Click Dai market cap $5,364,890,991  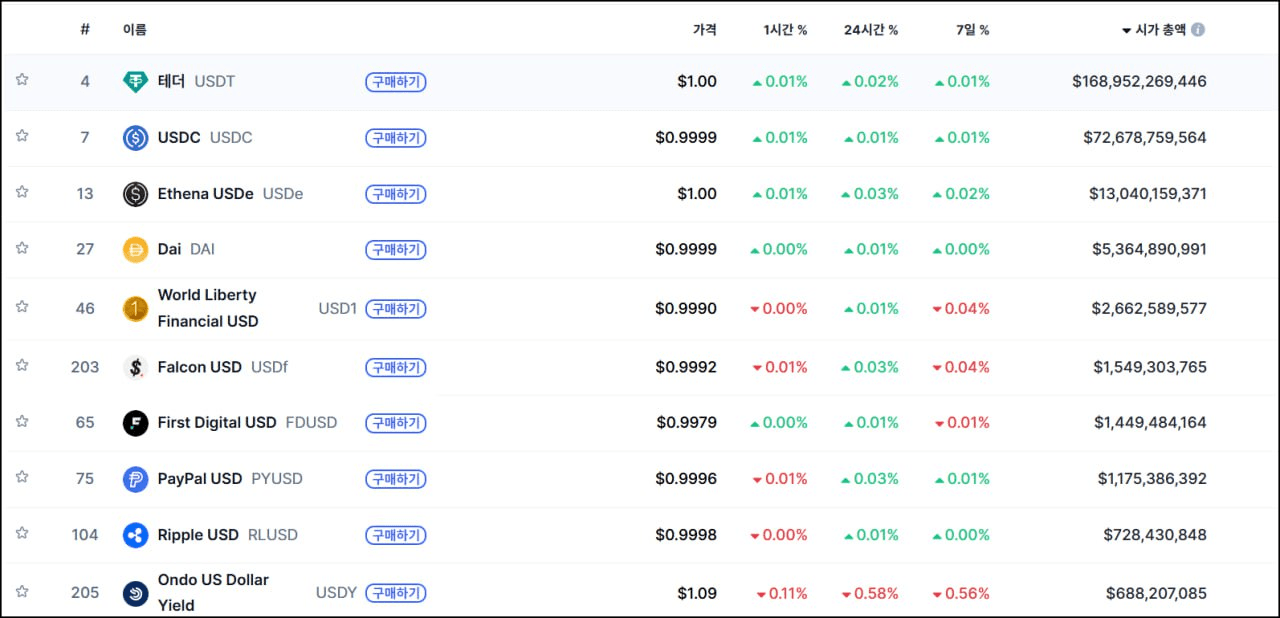point(1150,249)
